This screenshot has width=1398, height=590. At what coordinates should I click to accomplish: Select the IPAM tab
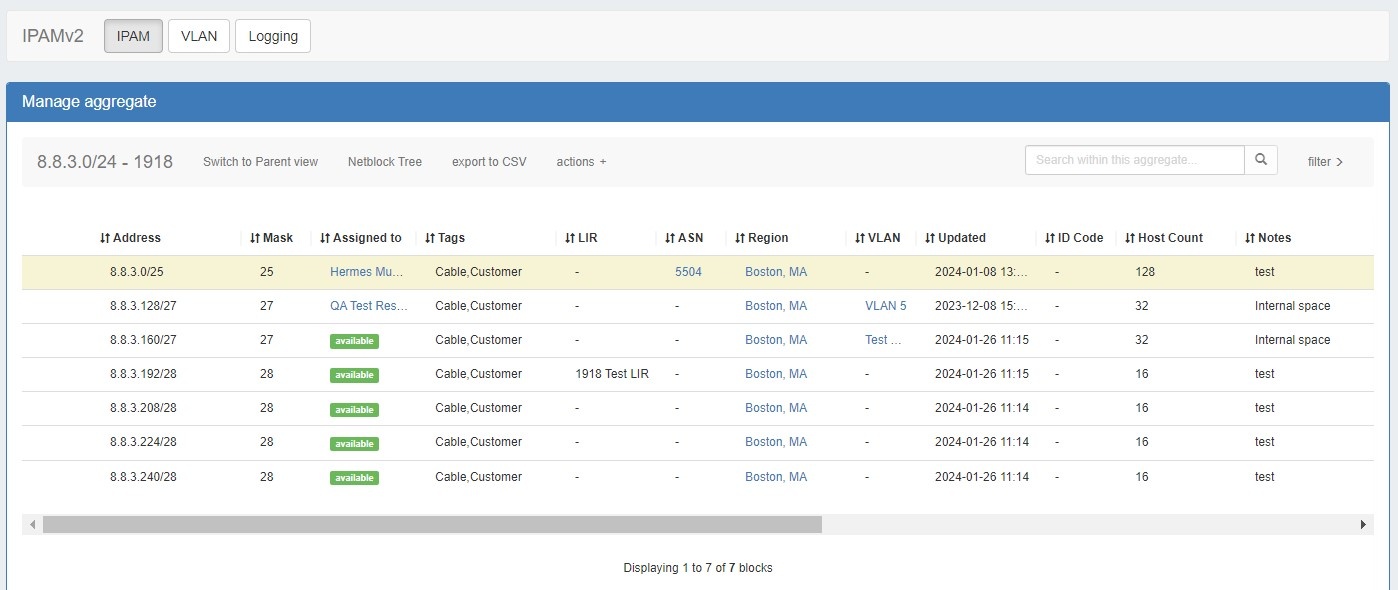tap(133, 36)
